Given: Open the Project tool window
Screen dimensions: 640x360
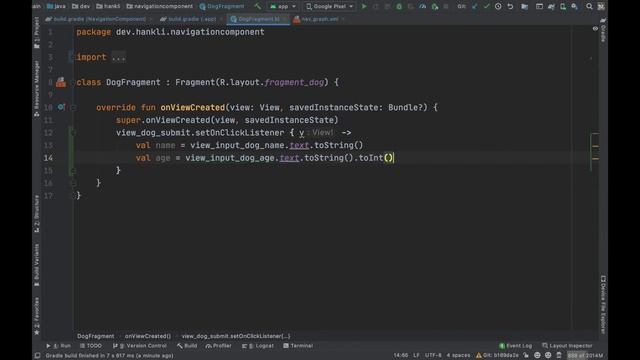Looking at the screenshot, I should click(37, 33).
